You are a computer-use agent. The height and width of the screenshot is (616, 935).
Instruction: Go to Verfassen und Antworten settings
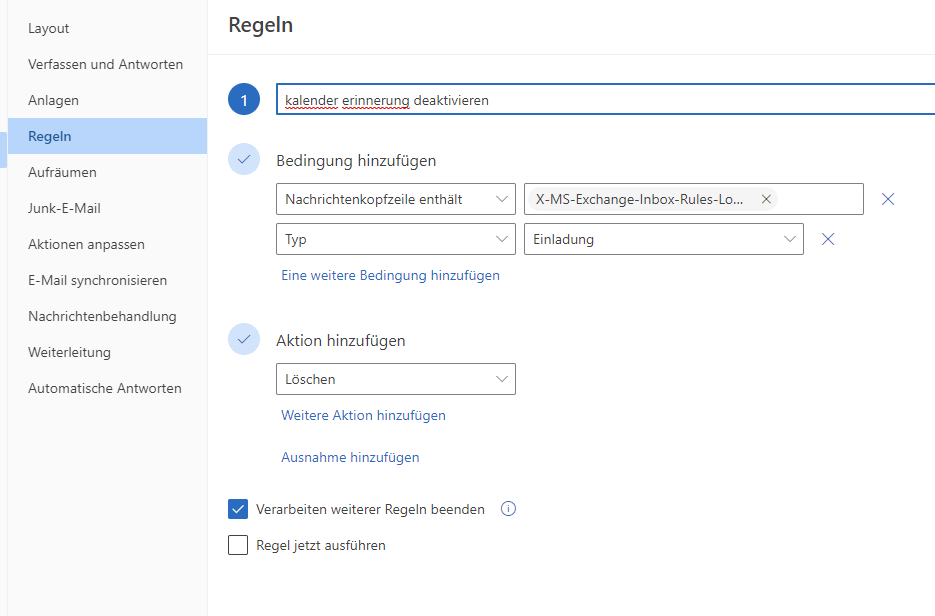coord(105,64)
